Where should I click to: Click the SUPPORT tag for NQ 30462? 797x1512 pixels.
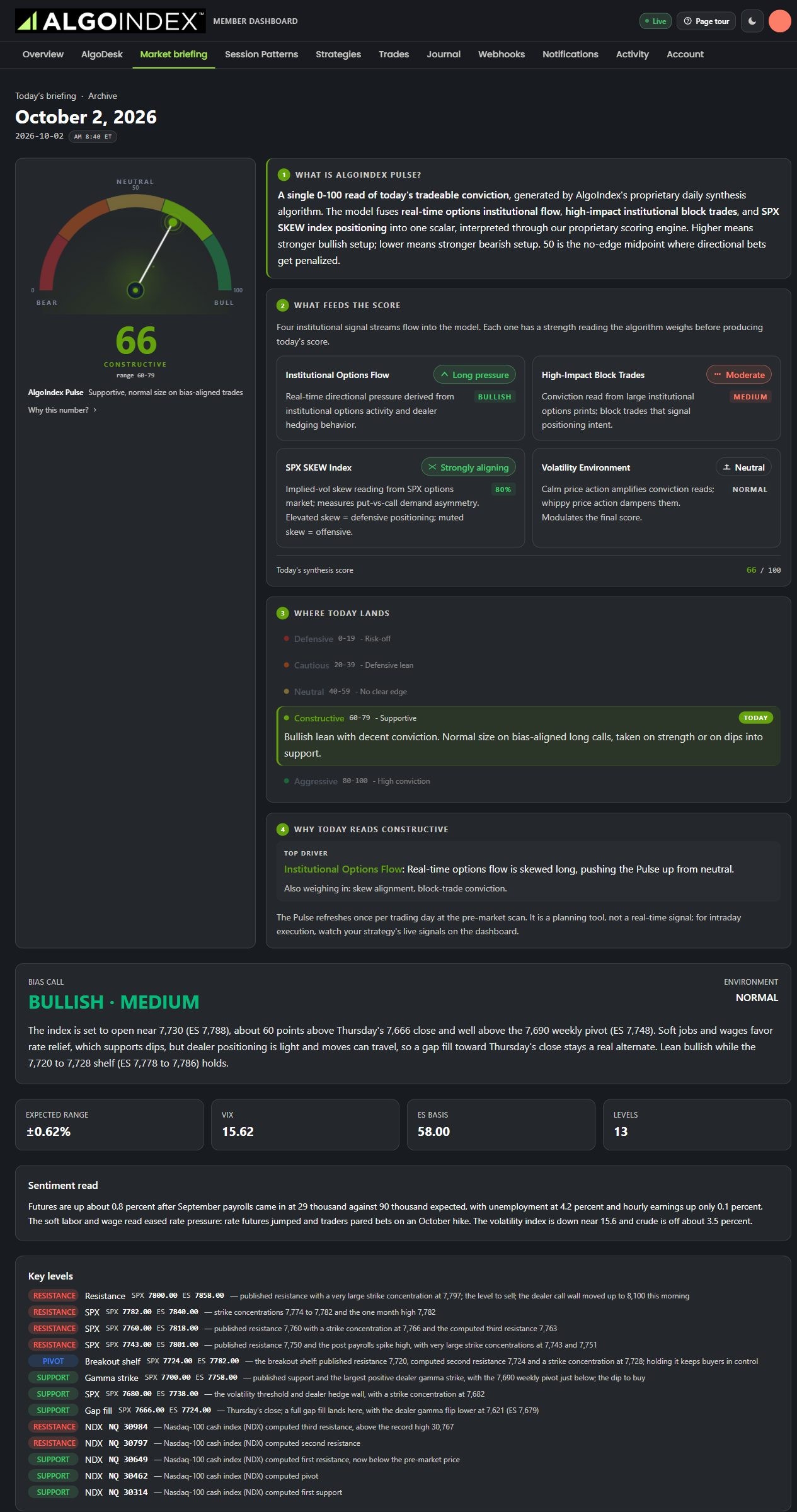click(x=54, y=1476)
